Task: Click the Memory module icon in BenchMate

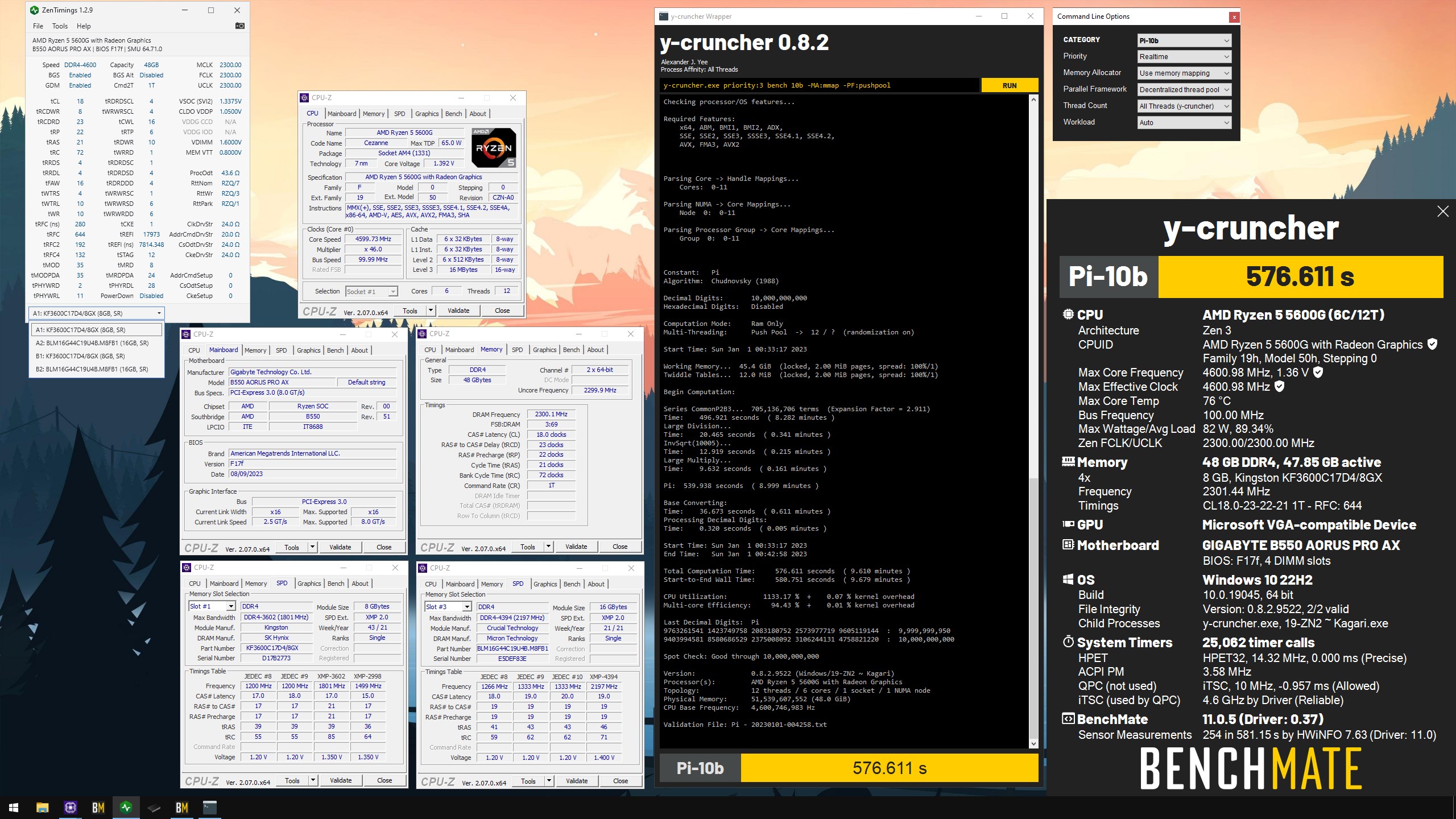Action: coord(1068,462)
